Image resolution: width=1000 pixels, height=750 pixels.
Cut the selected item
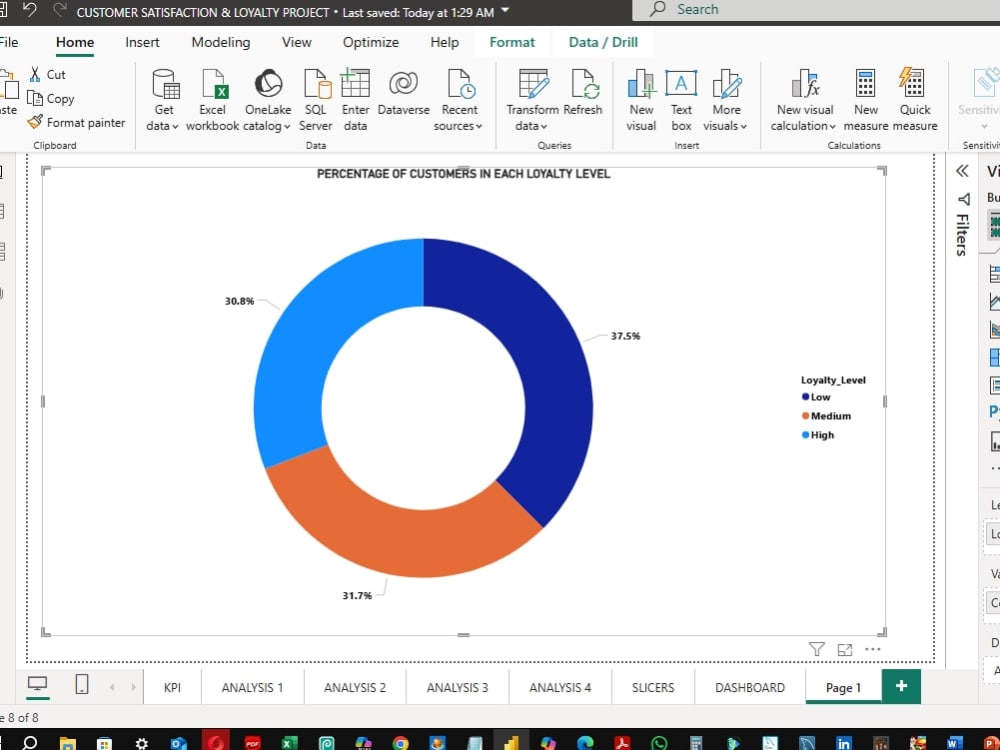tap(47, 75)
